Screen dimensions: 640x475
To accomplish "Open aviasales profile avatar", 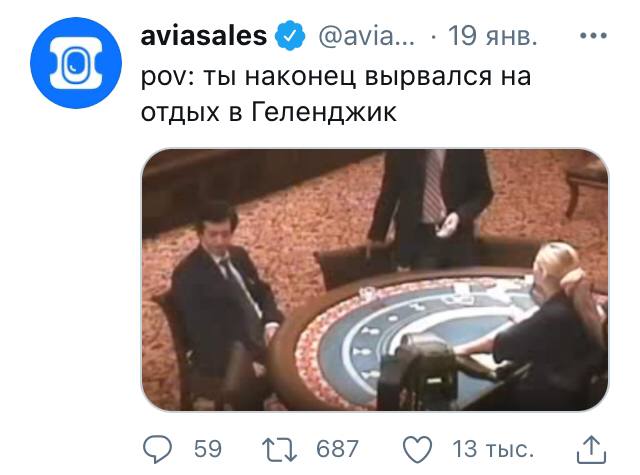I will coord(76,63).
